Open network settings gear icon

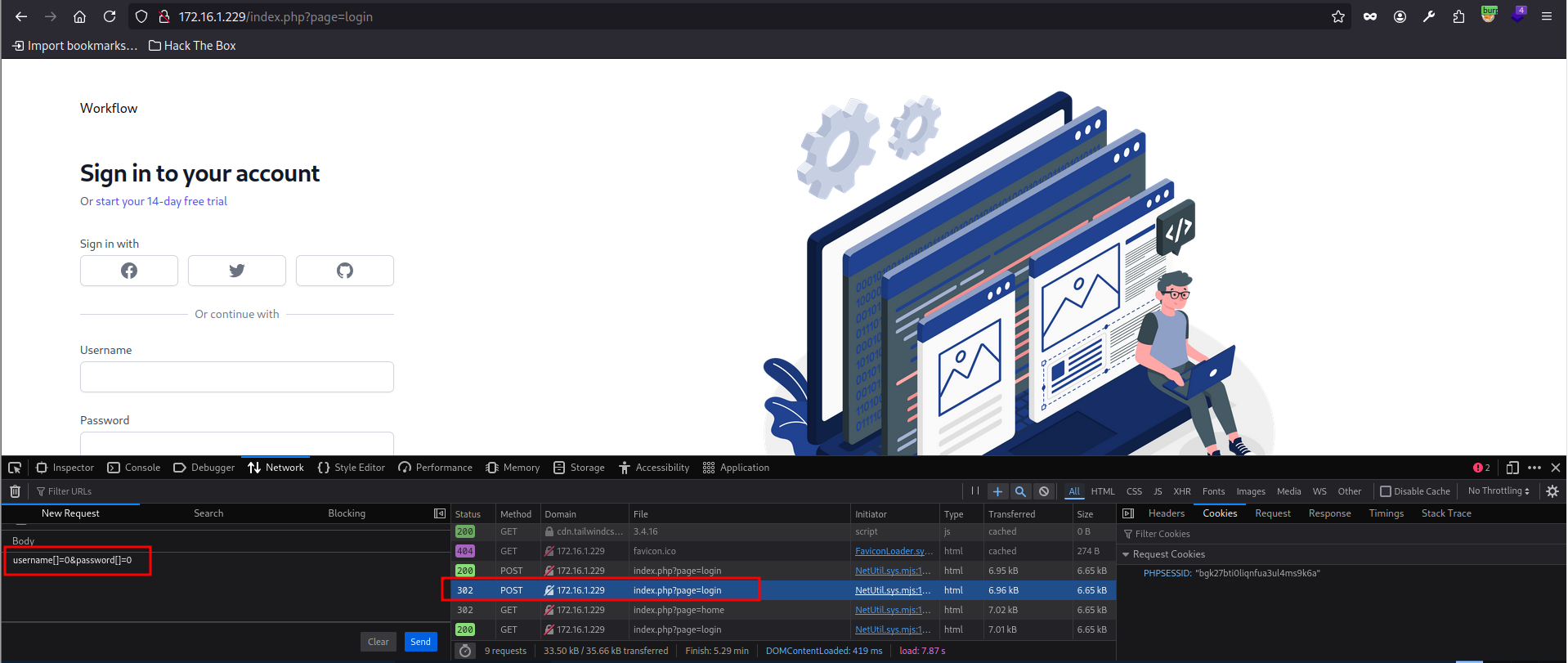tap(1552, 491)
